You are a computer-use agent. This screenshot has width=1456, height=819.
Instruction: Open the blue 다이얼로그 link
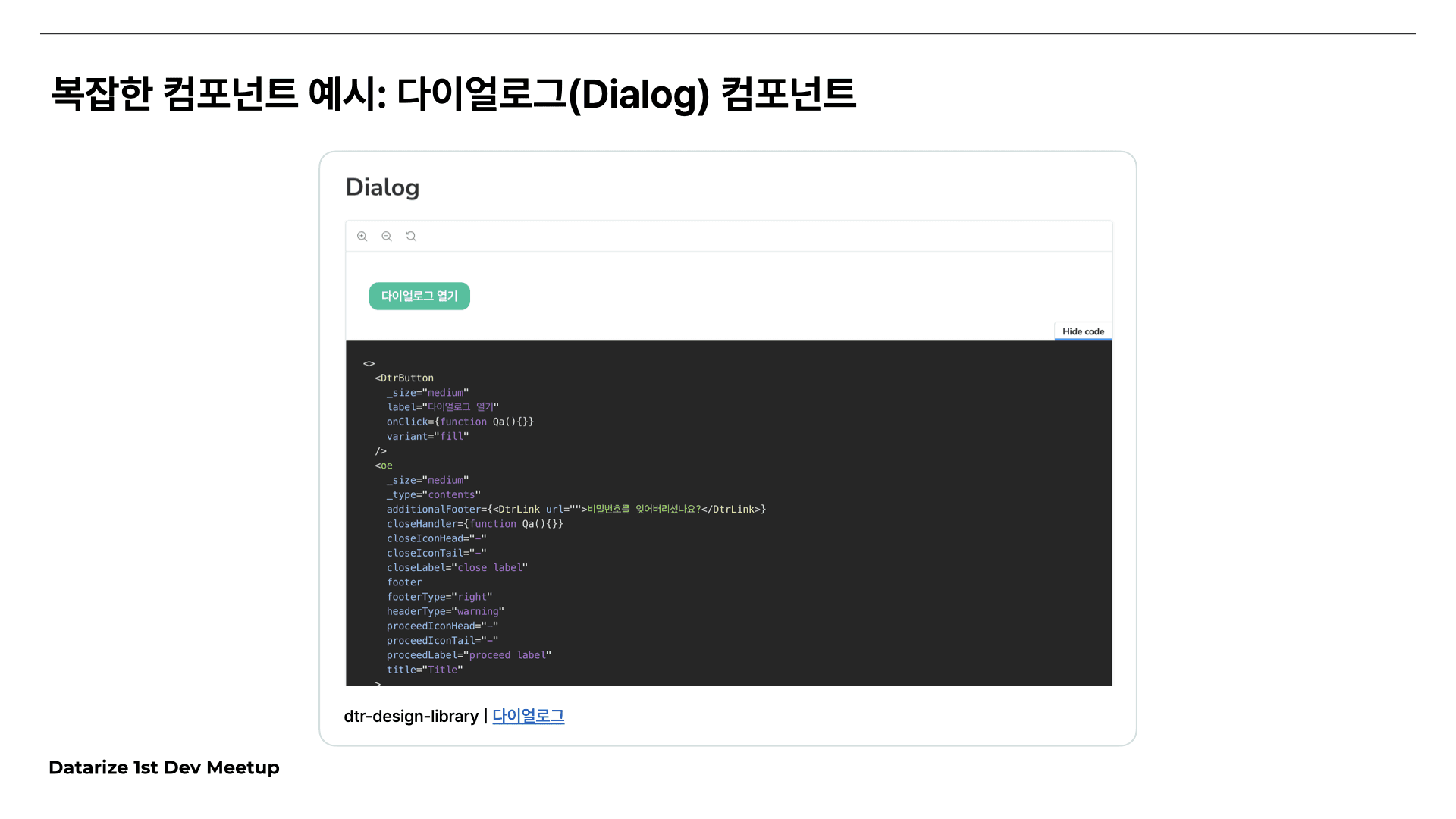pyautogui.click(x=529, y=716)
